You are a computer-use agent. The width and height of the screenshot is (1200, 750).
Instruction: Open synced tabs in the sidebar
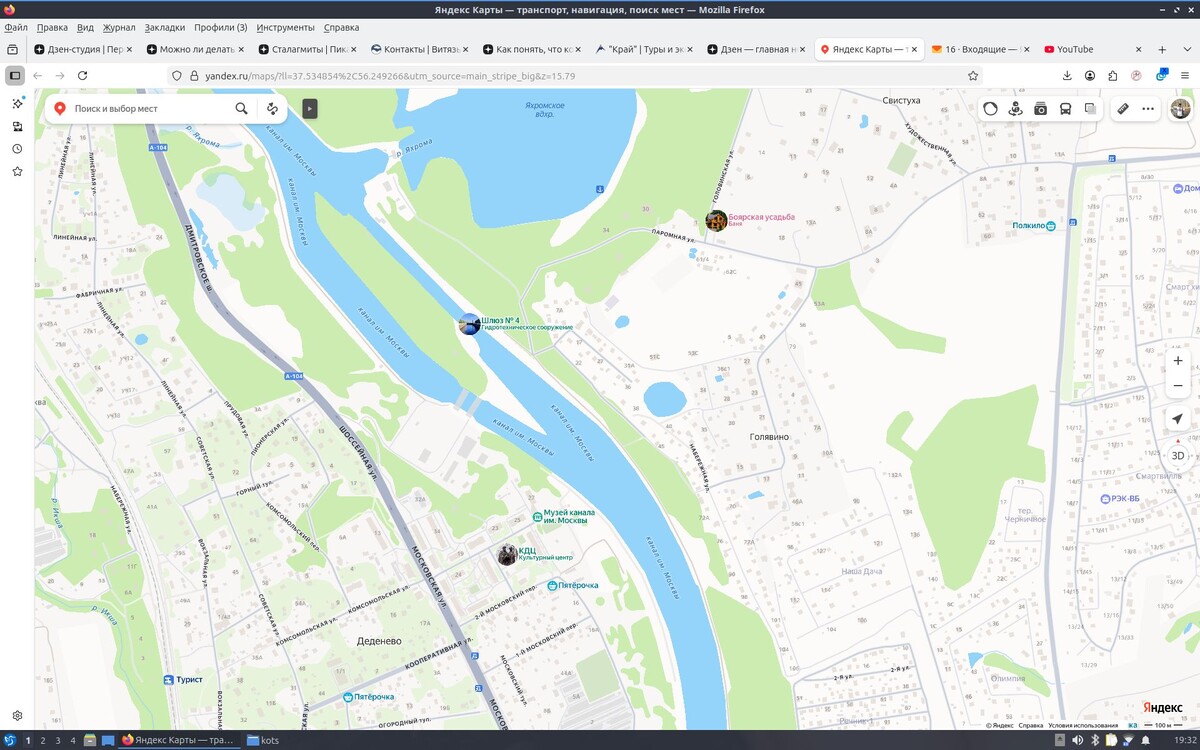[x=17, y=126]
